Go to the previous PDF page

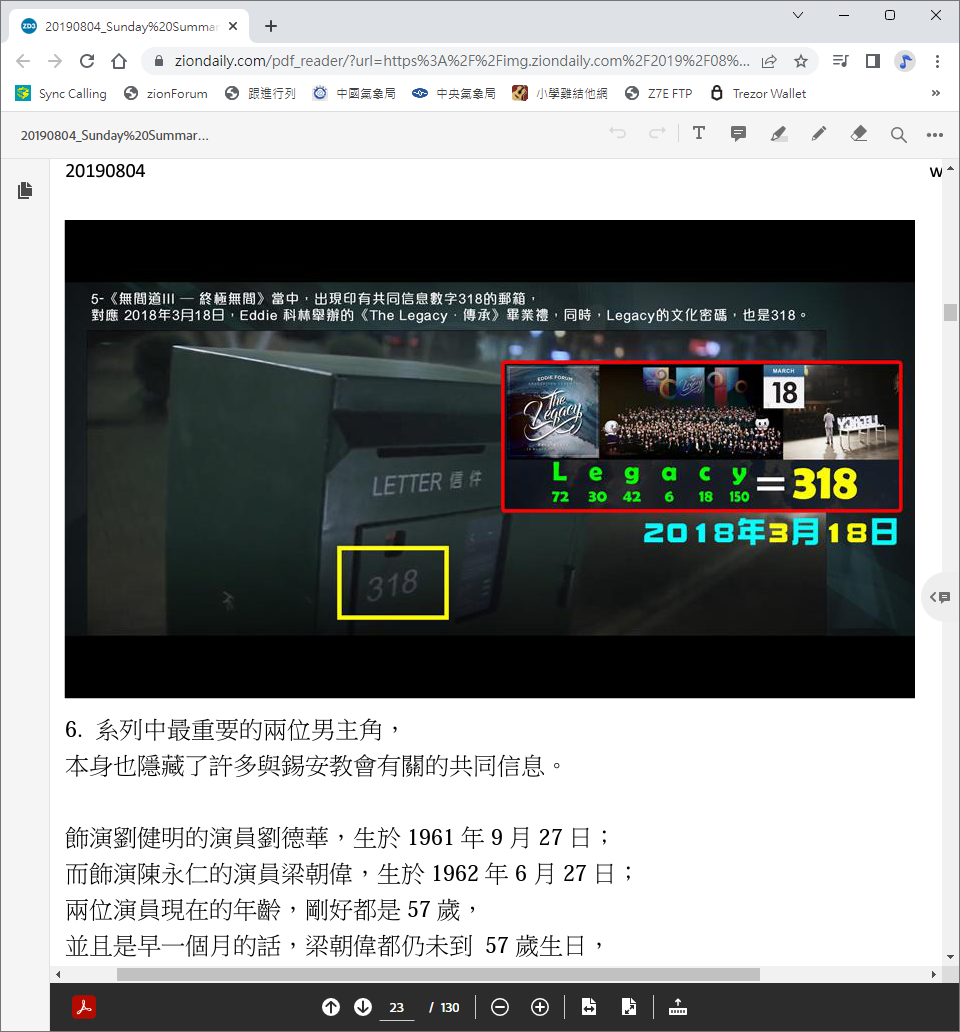tap(331, 1007)
